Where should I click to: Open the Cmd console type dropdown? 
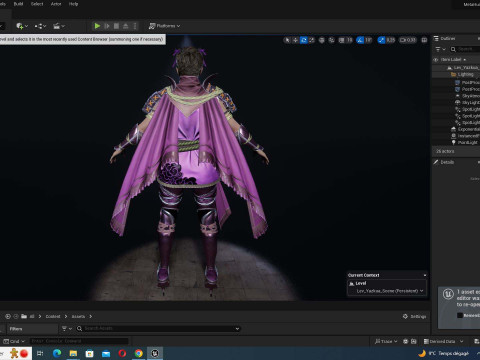point(14,341)
